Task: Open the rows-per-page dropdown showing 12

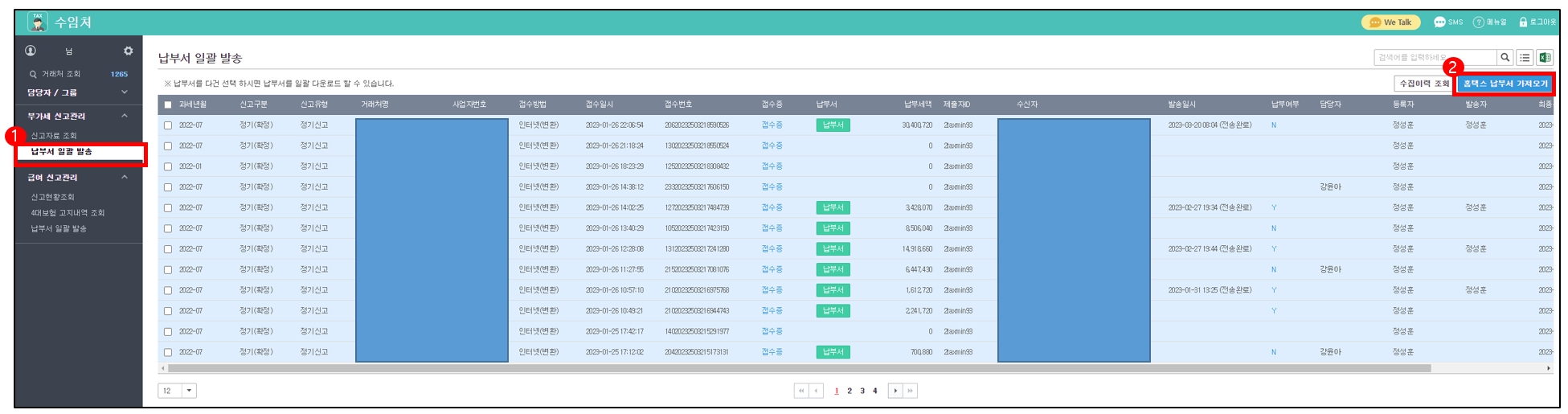Action: (190, 391)
